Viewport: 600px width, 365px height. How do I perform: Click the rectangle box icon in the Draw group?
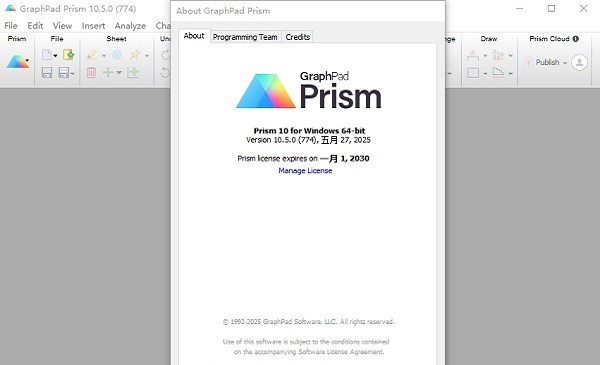(x=473, y=73)
